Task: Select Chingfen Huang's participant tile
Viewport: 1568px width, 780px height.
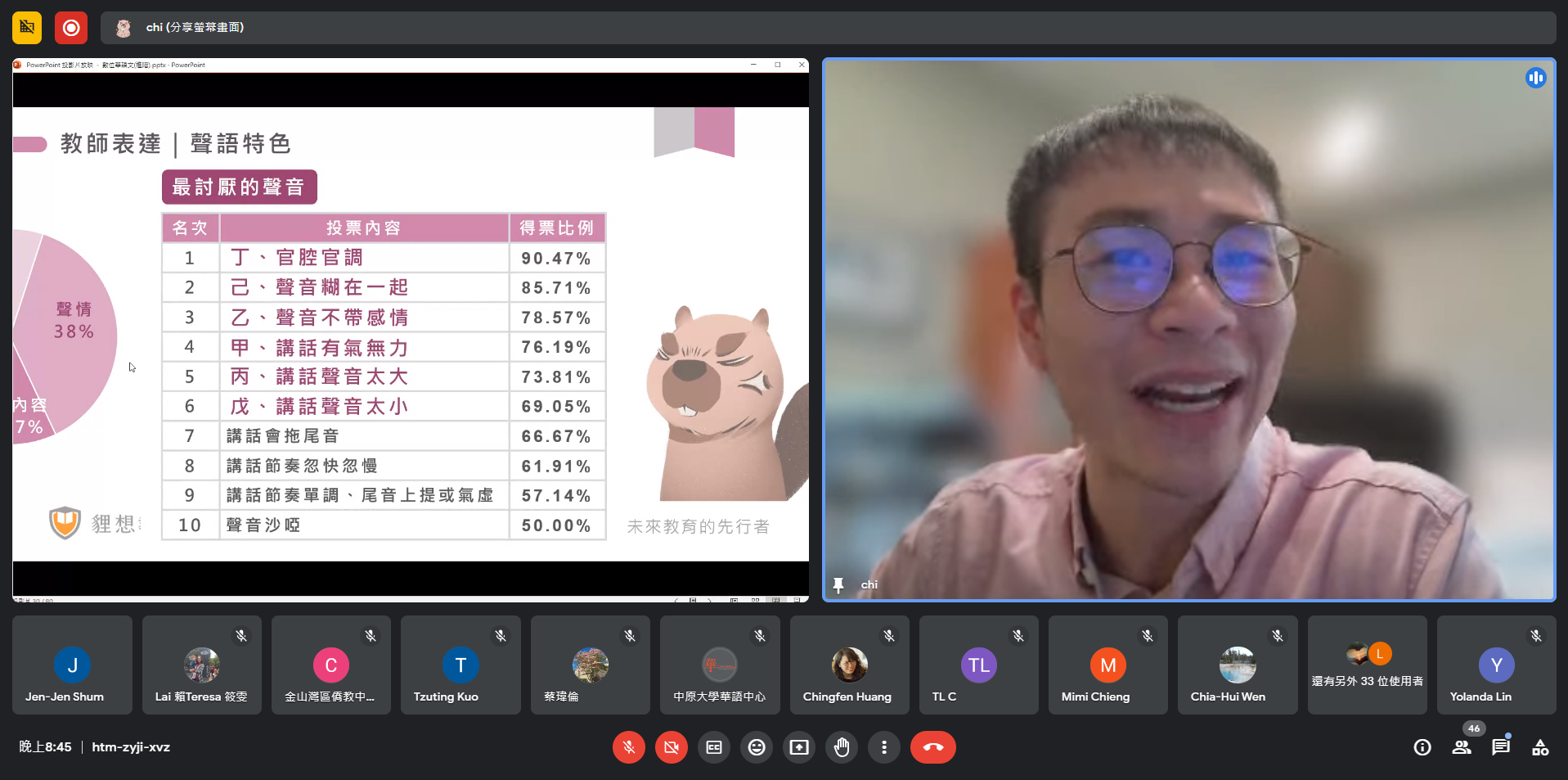Action: point(849,665)
